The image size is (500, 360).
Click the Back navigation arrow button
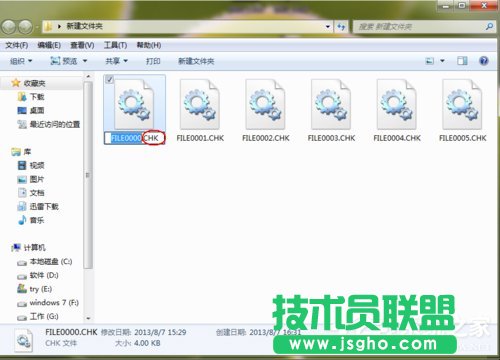(9, 27)
